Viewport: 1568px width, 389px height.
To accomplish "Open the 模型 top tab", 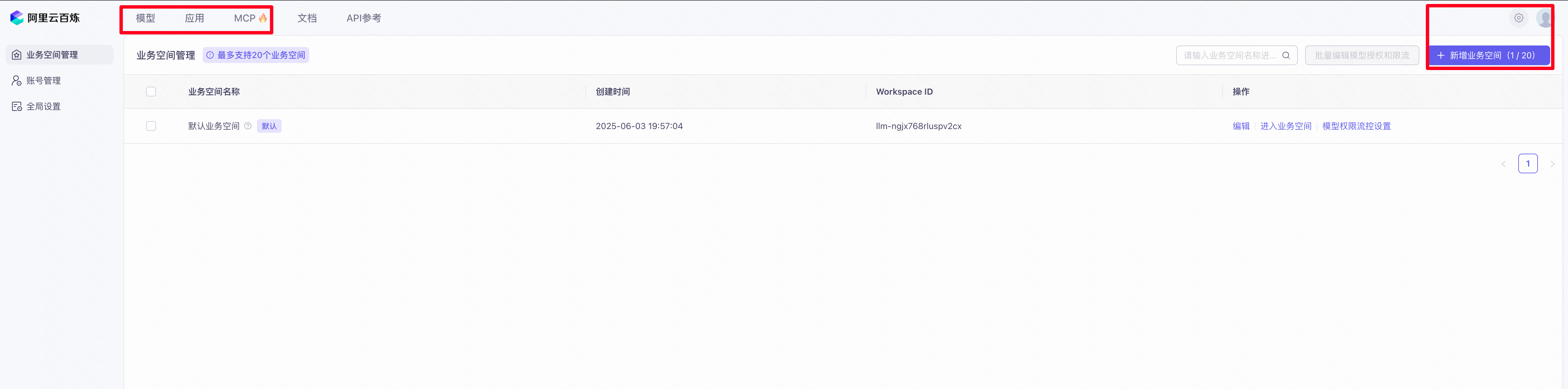I will point(146,18).
